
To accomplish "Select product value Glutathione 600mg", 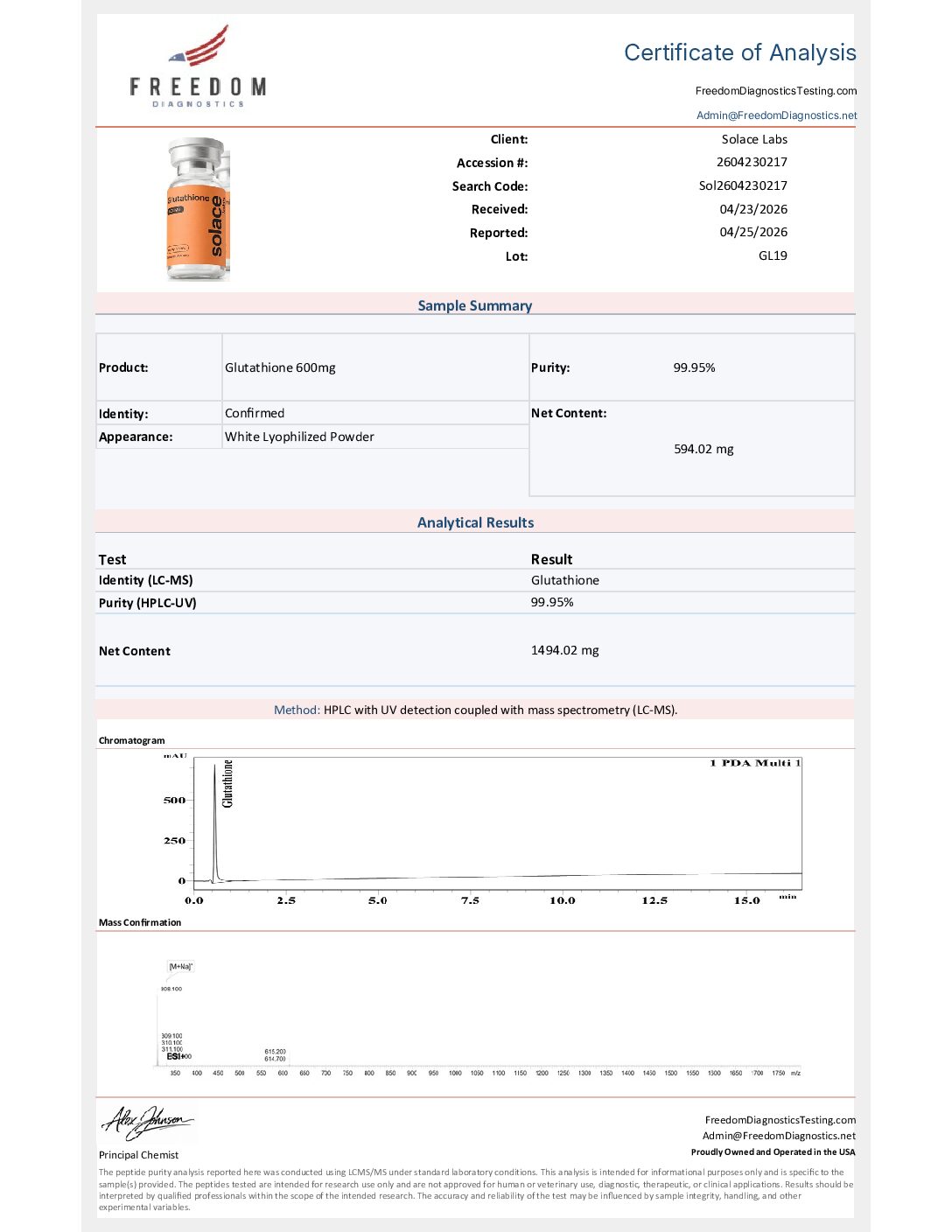I will pyautogui.click(x=280, y=367).
